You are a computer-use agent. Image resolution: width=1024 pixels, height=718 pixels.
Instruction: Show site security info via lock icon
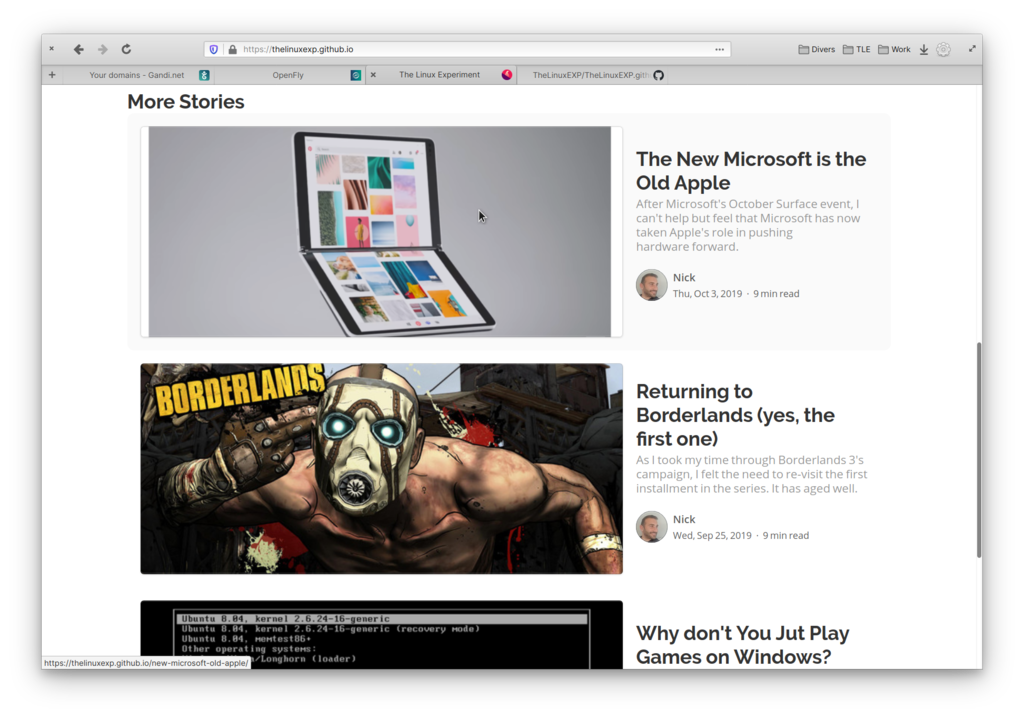[232, 50]
